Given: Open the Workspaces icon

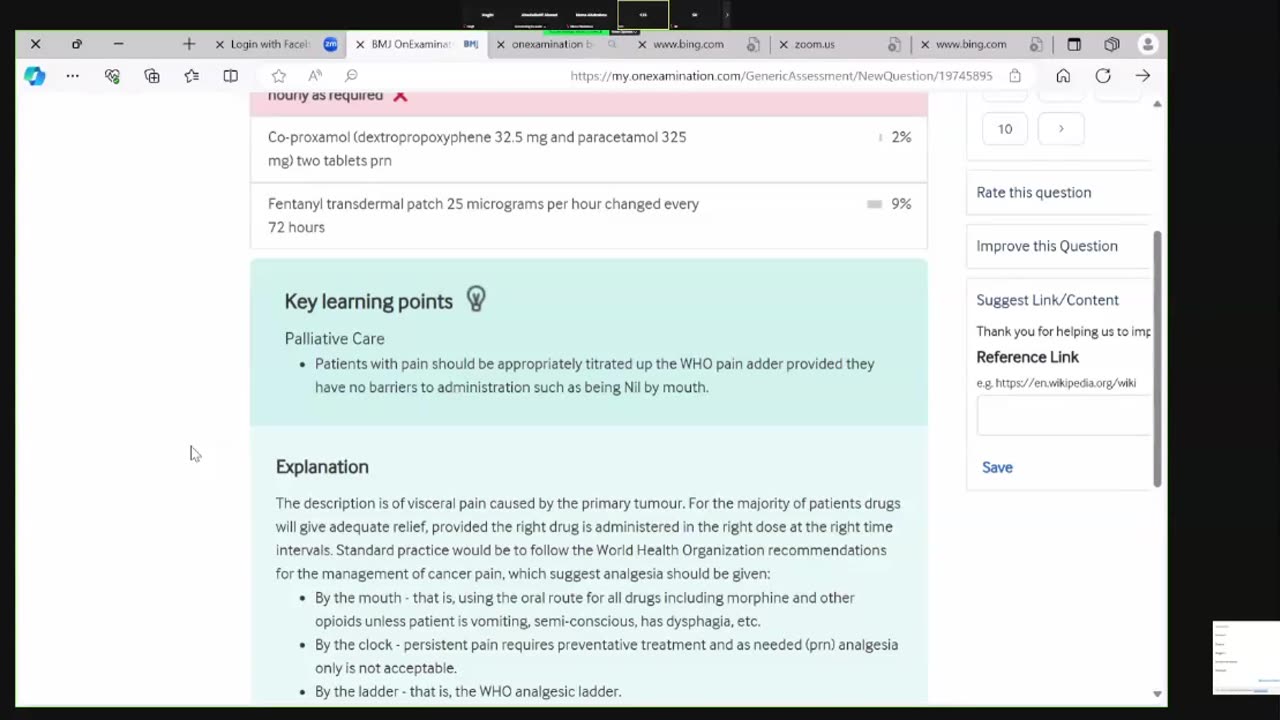Looking at the screenshot, I should (x=1112, y=44).
